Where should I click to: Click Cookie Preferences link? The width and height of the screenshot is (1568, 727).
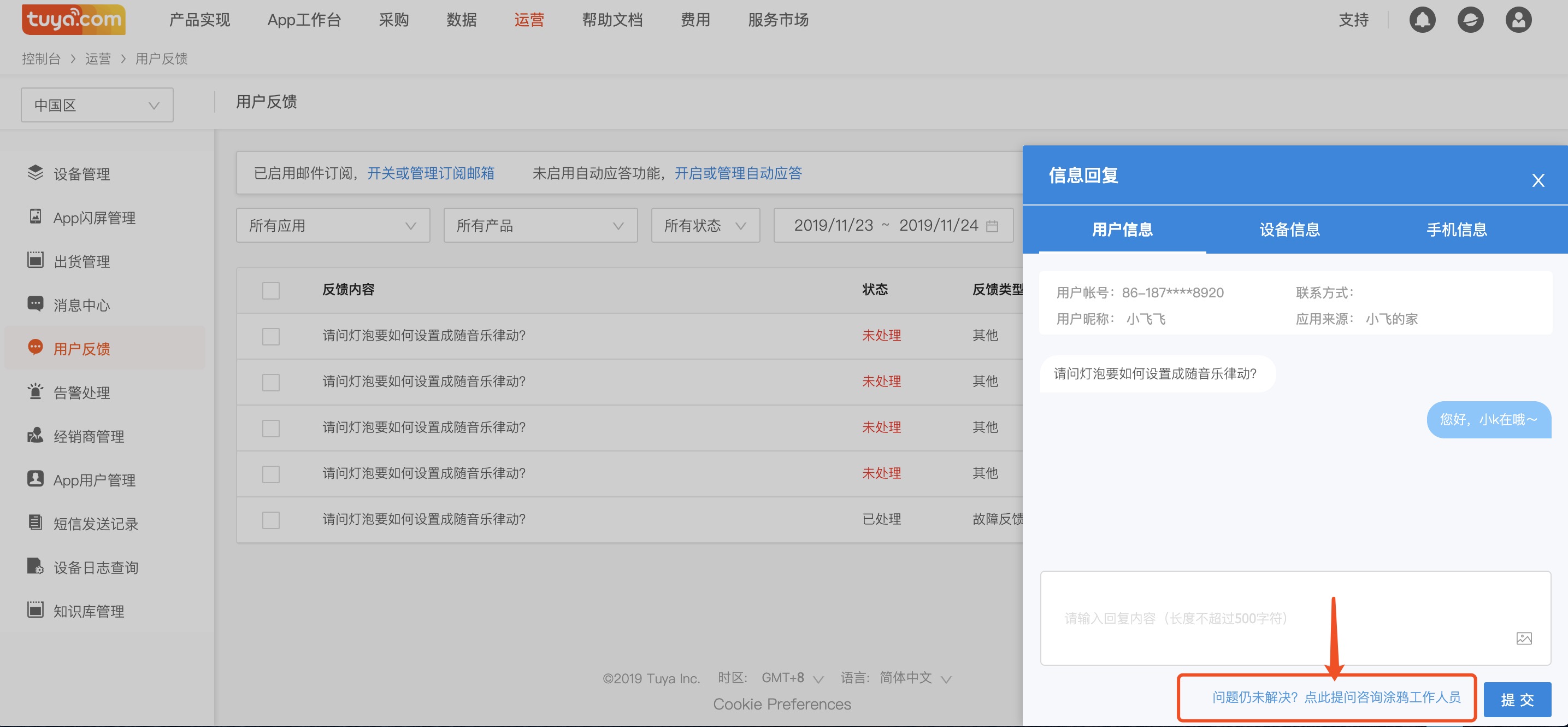pyautogui.click(x=782, y=704)
